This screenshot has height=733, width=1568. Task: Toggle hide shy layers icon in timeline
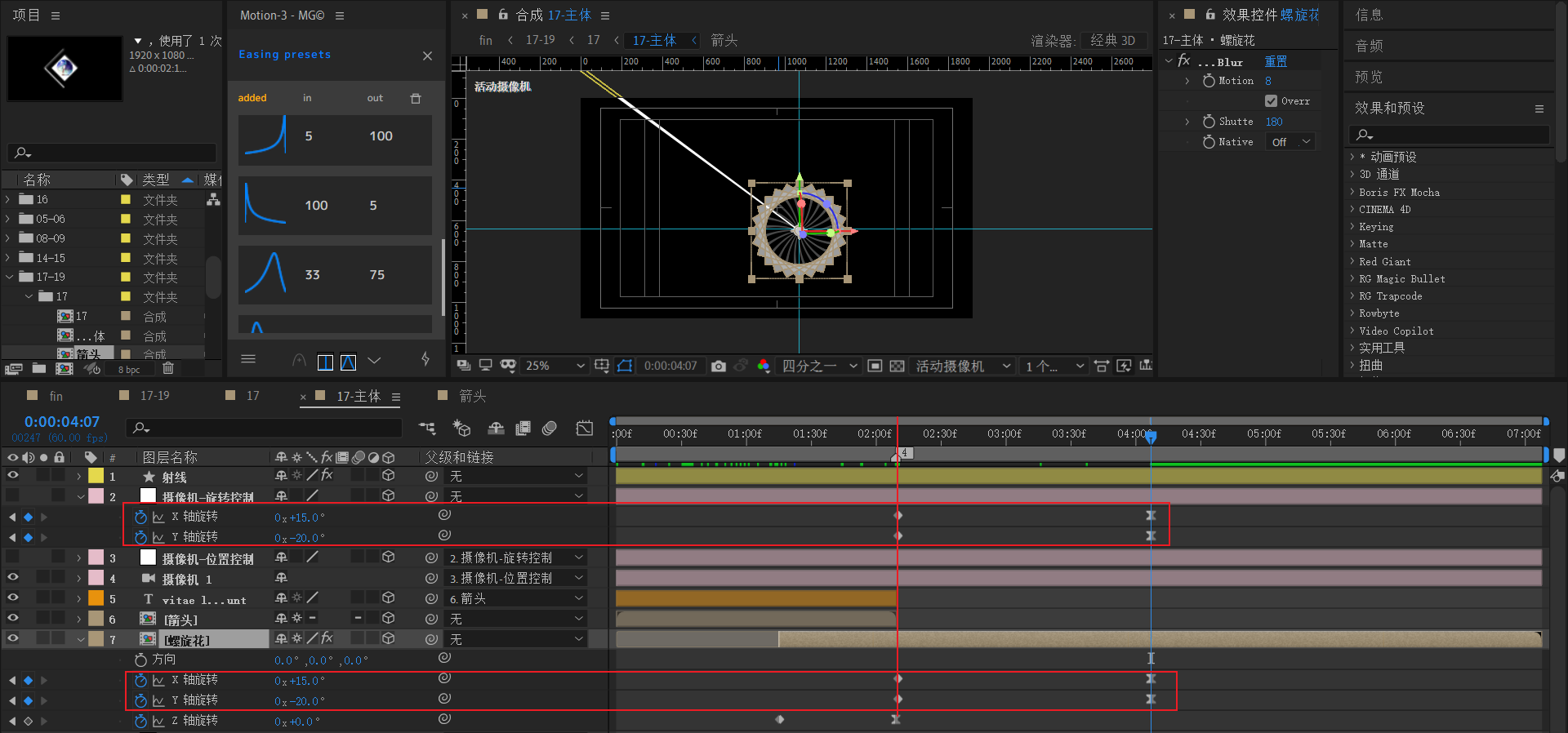click(496, 428)
